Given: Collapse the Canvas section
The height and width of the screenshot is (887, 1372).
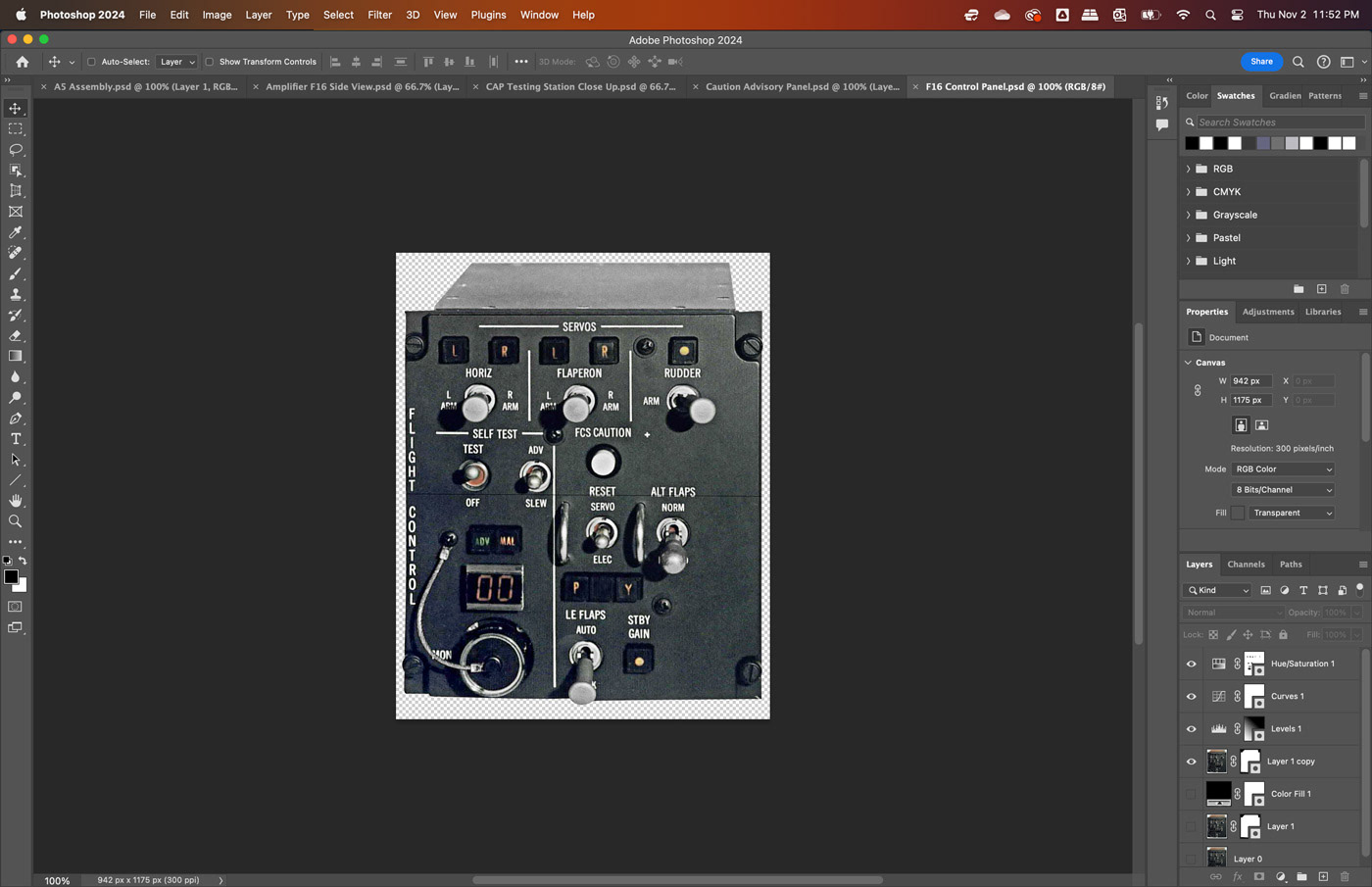Looking at the screenshot, I should [x=1189, y=363].
